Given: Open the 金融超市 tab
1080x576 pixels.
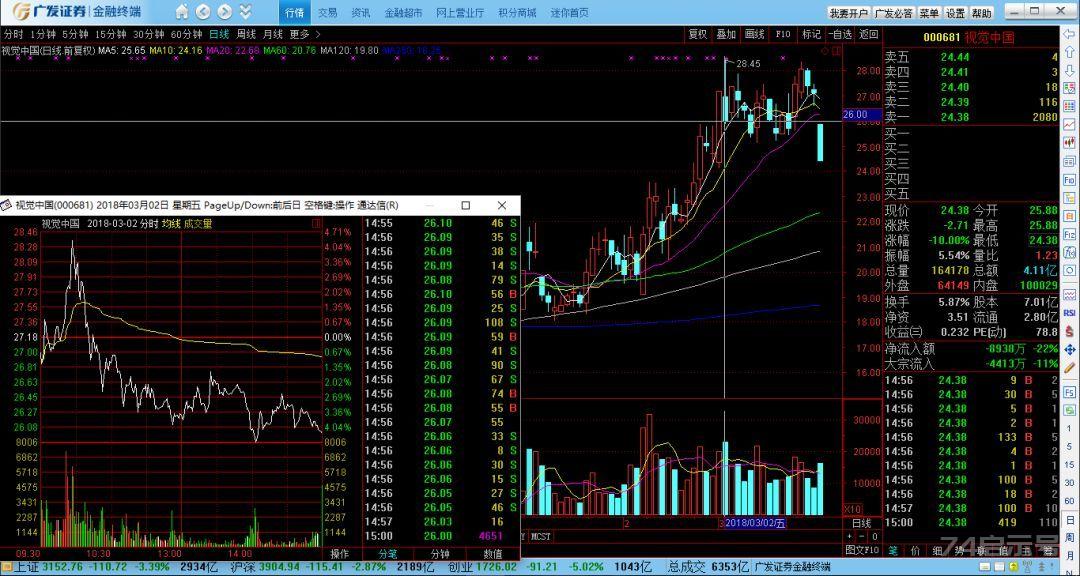Looking at the screenshot, I should pos(404,12).
